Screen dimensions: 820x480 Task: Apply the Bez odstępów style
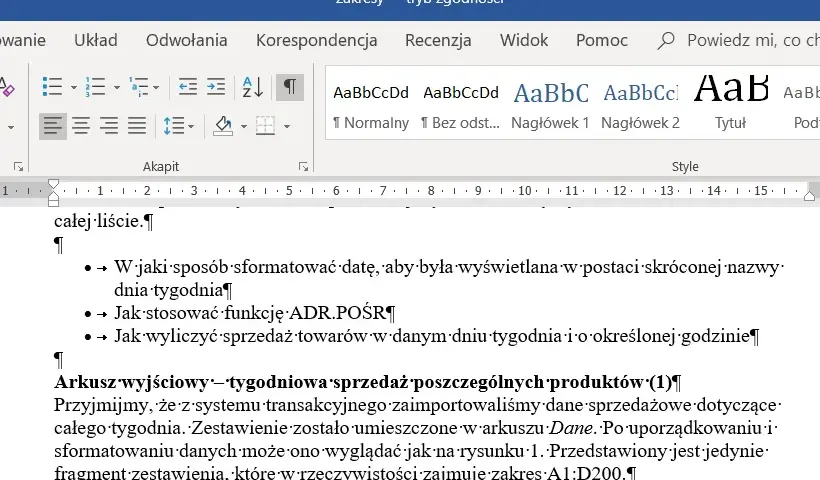461,107
